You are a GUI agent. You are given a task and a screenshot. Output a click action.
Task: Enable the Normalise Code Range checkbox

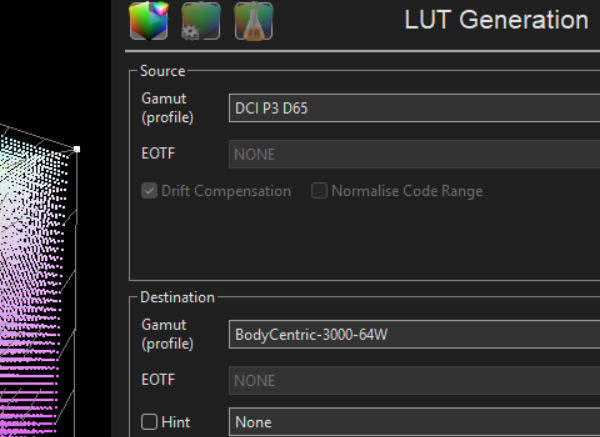pyautogui.click(x=319, y=191)
